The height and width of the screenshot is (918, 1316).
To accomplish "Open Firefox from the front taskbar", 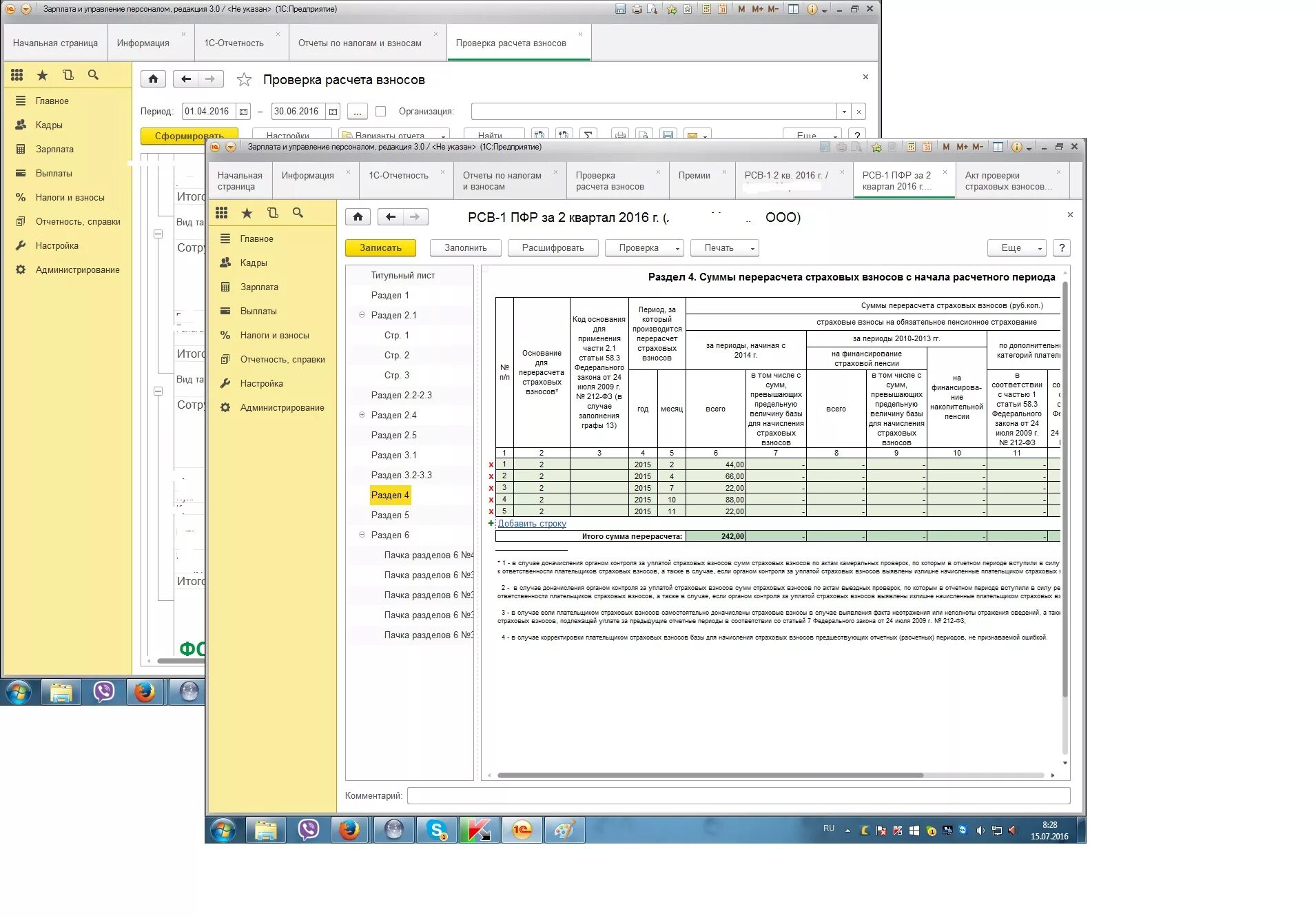I will tap(349, 830).
